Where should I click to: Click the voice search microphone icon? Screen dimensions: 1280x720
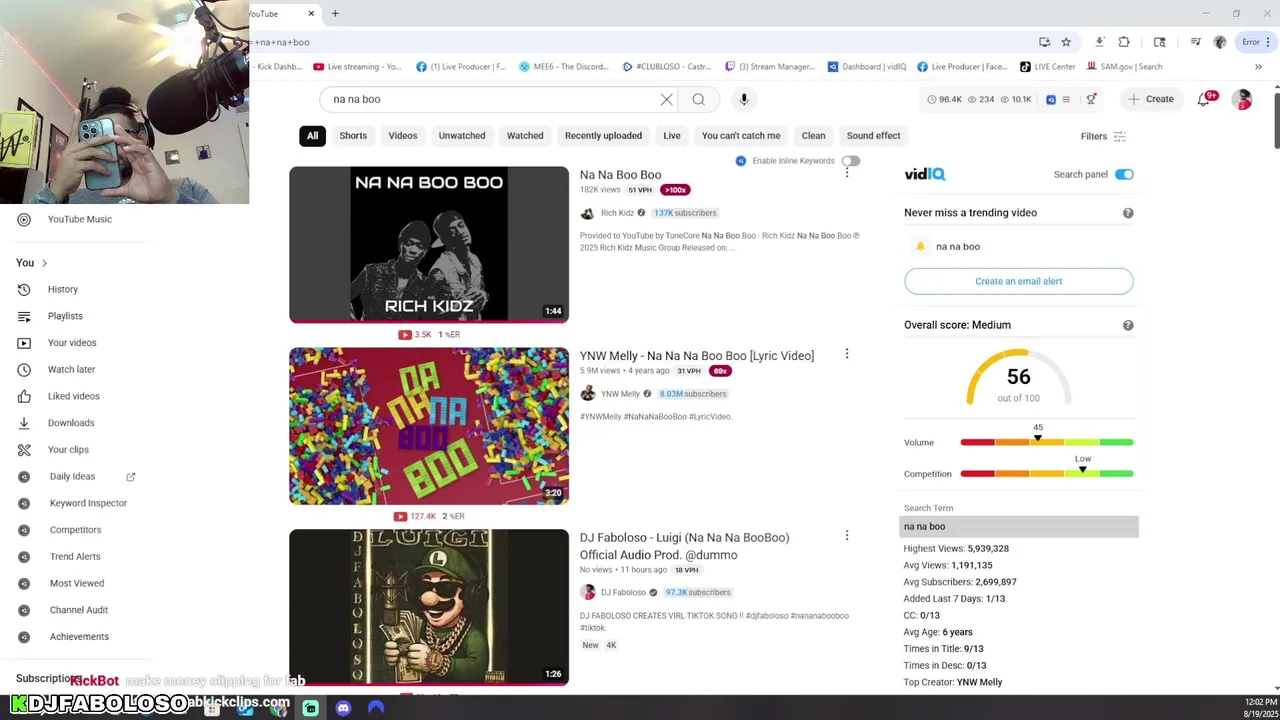pos(744,99)
